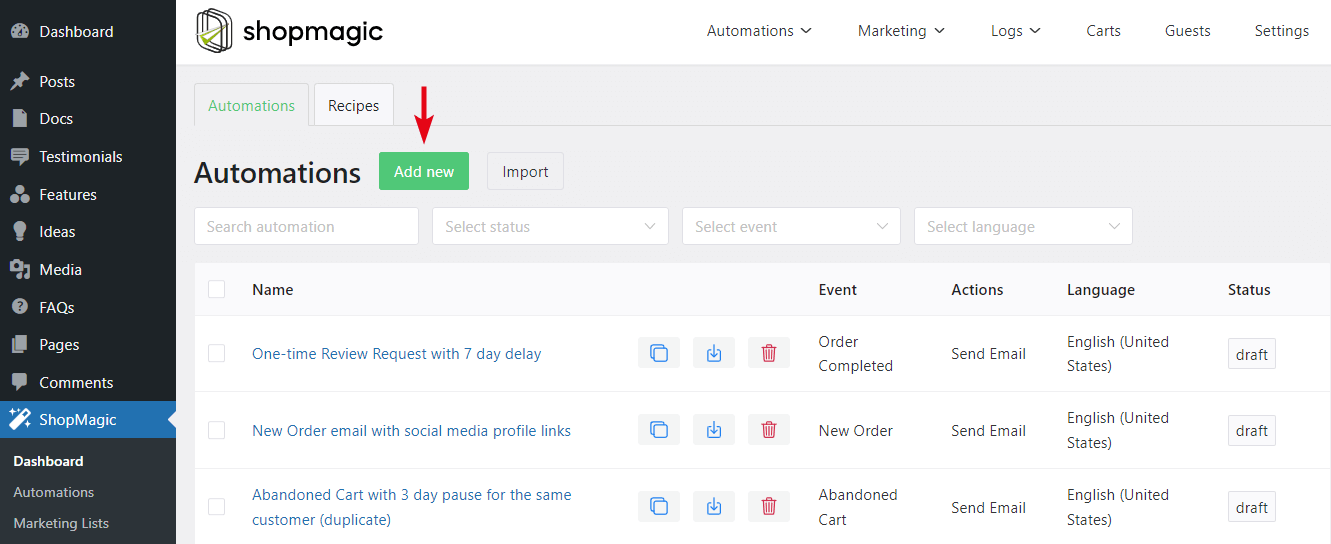Viewport: 1331px width, 544px height.
Task: Click the shopmagic logo icon
Action: 214,31
